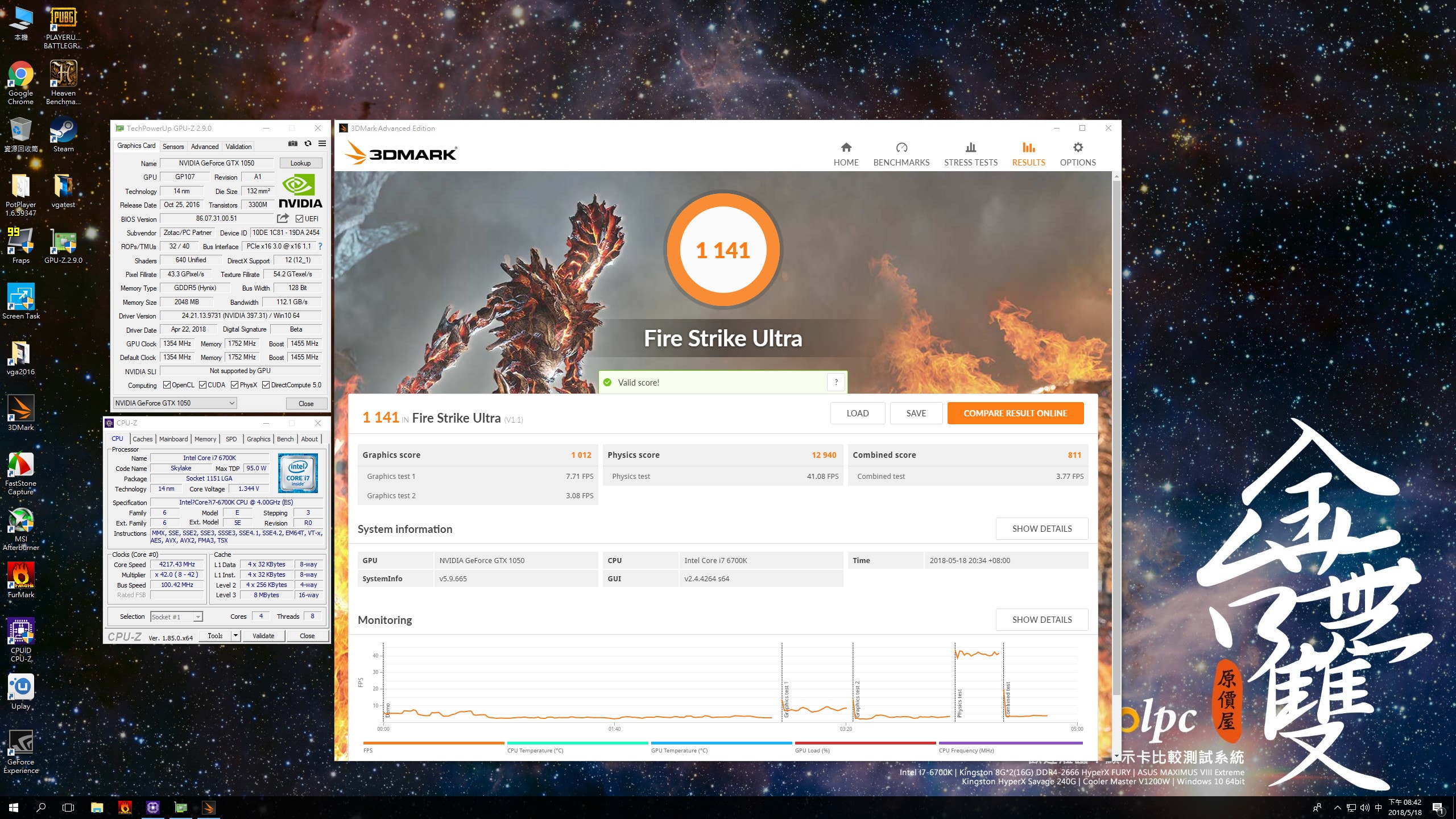This screenshot has width=1456, height=819.
Task: Open the Socket #1 selection dropdown
Action: tap(176, 617)
